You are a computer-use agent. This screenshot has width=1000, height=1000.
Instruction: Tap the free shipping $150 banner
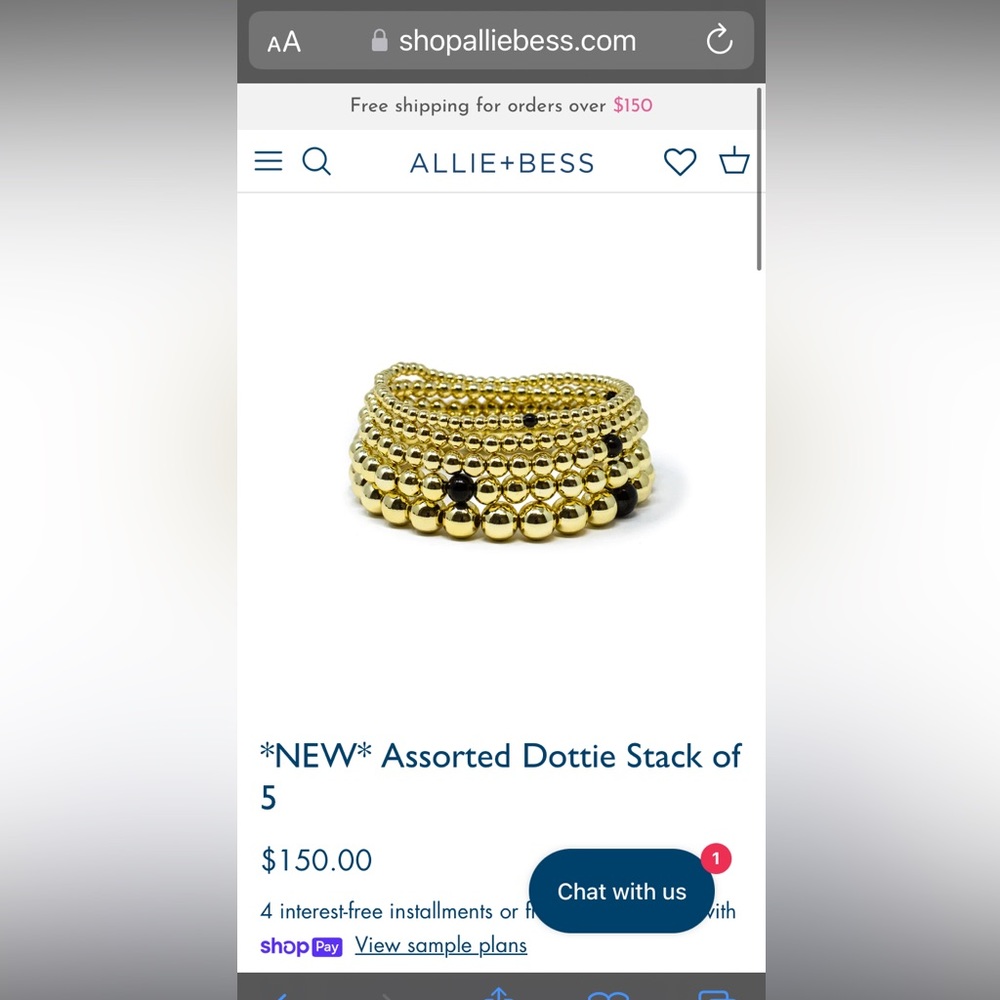point(501,106)
